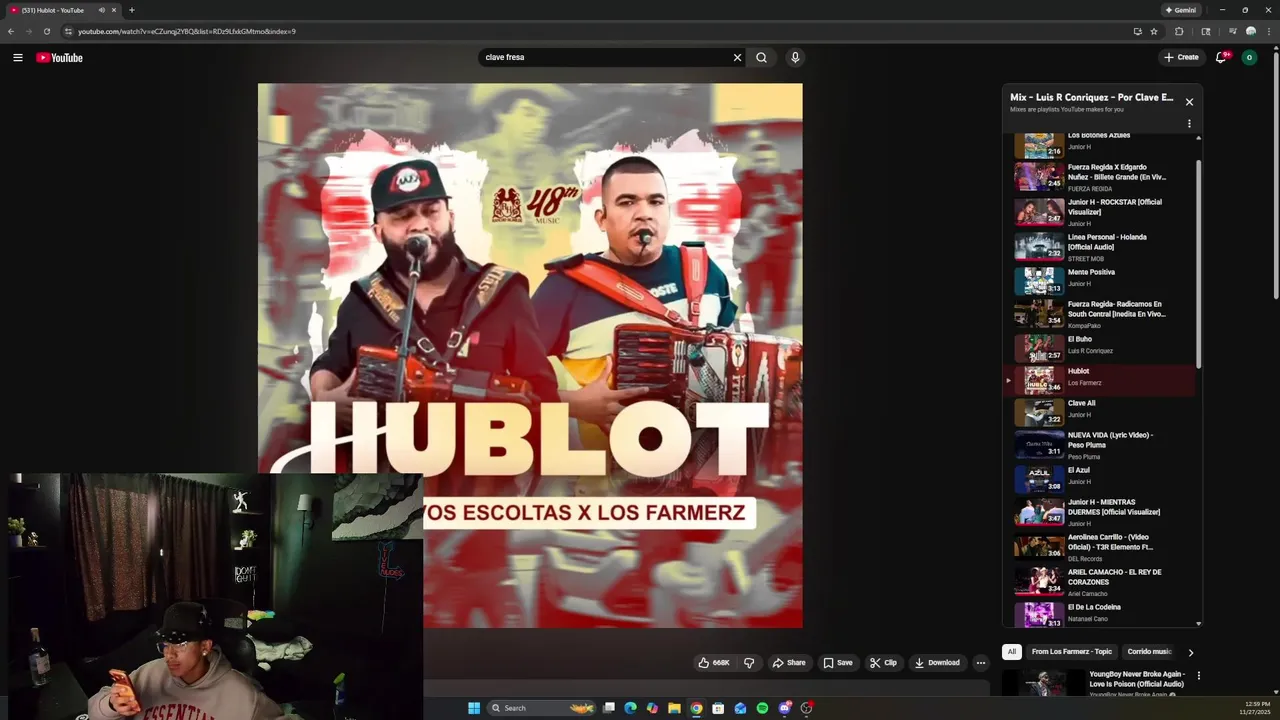Open Gemini in Chrome

point(1181,10)
